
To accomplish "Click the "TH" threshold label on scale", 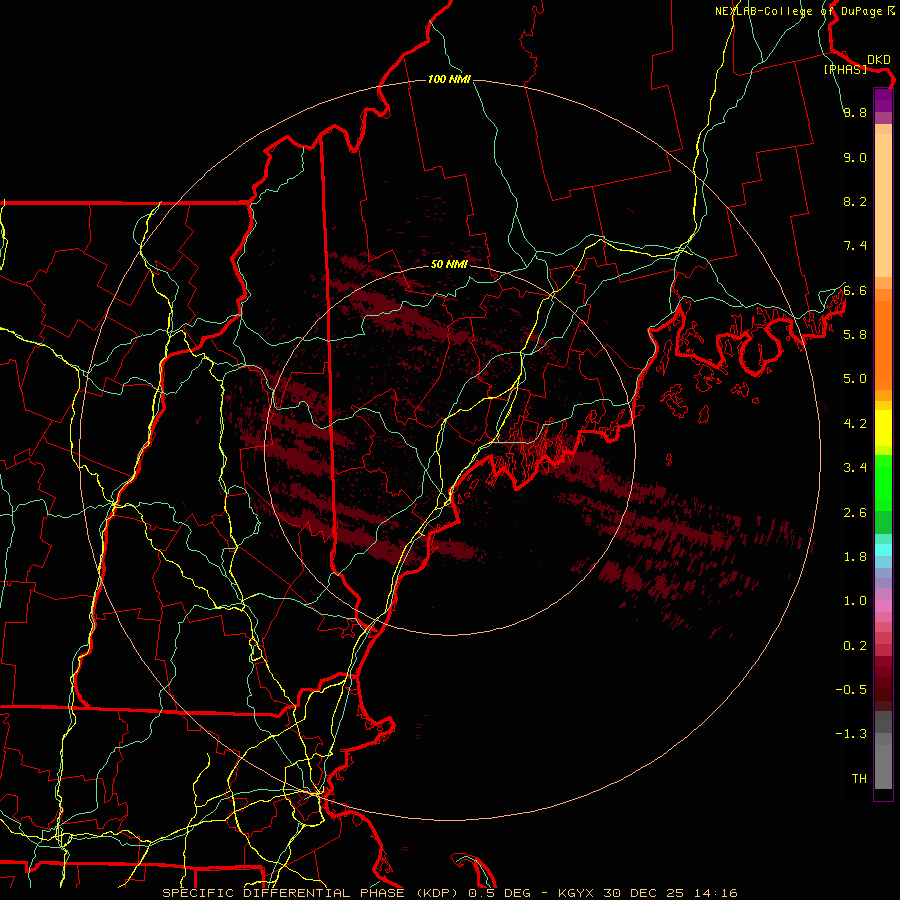I will (x=859, y=779).
